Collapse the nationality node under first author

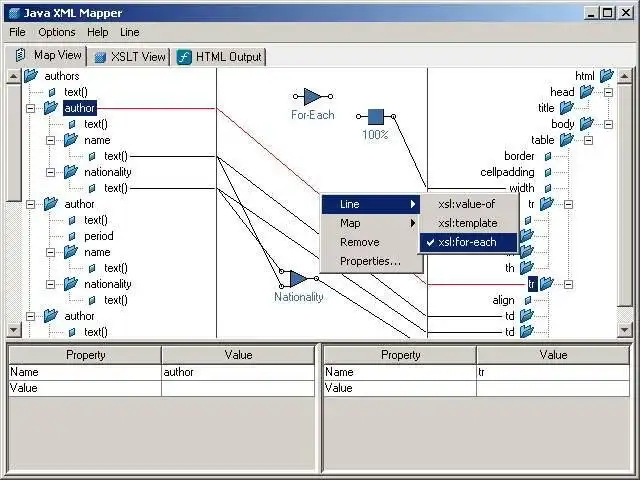coord(51,172)
